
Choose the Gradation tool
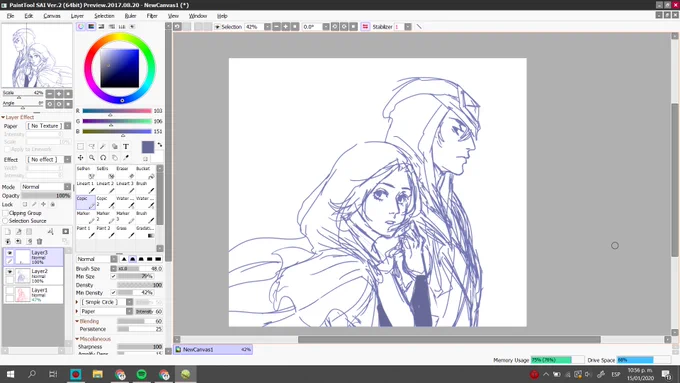click(145, 232)
